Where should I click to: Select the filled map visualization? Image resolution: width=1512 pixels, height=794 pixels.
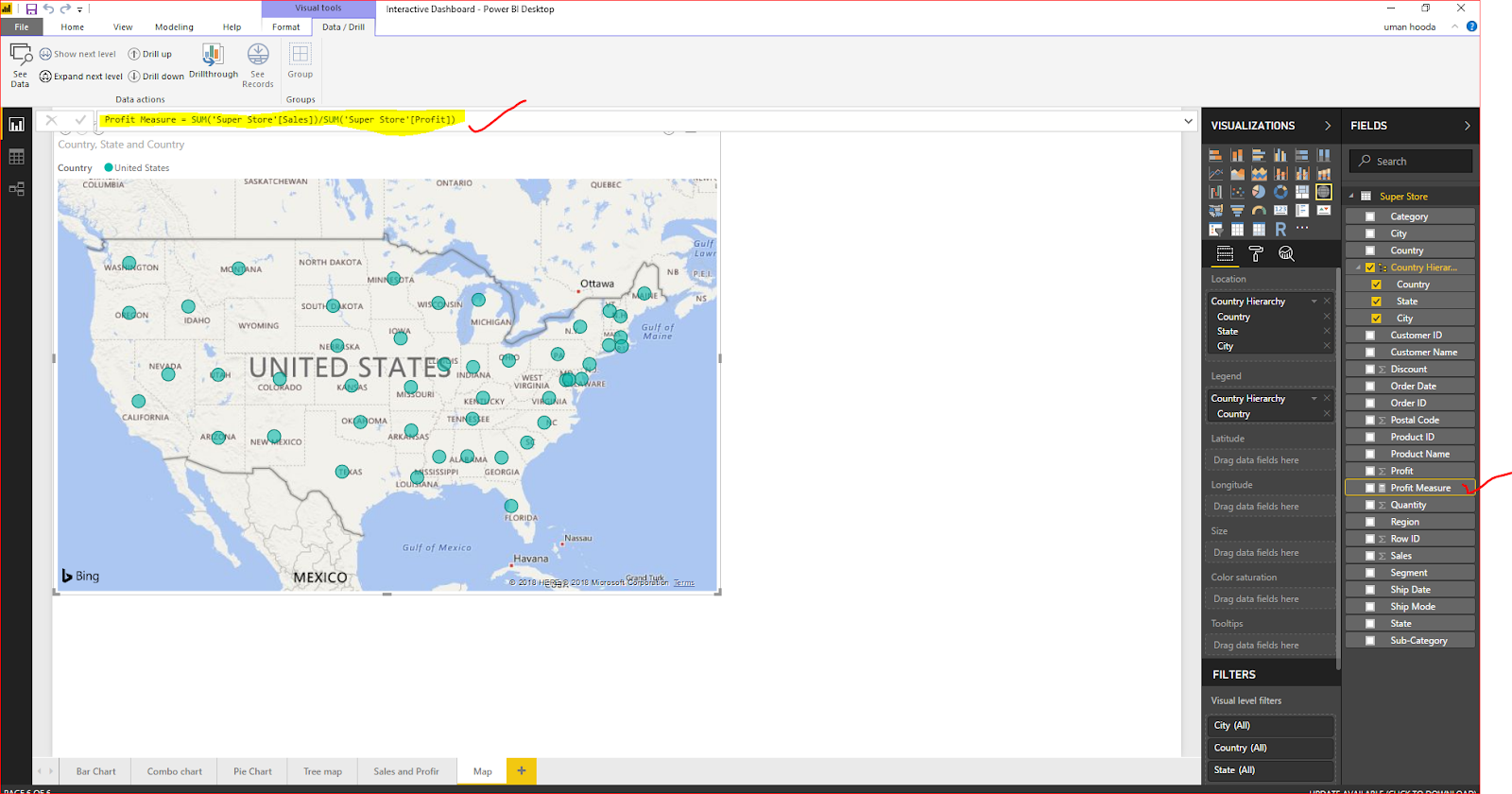[x=1215, y=210]
